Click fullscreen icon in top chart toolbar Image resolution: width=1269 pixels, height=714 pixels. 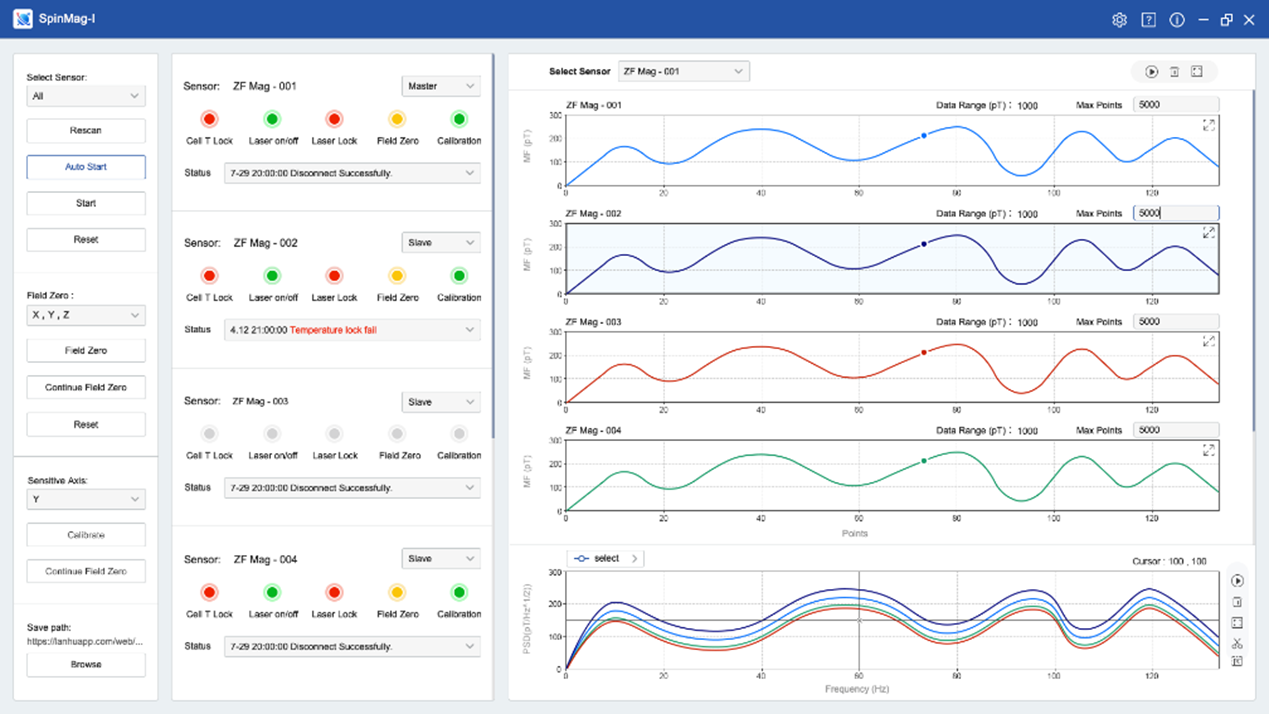1197,72
